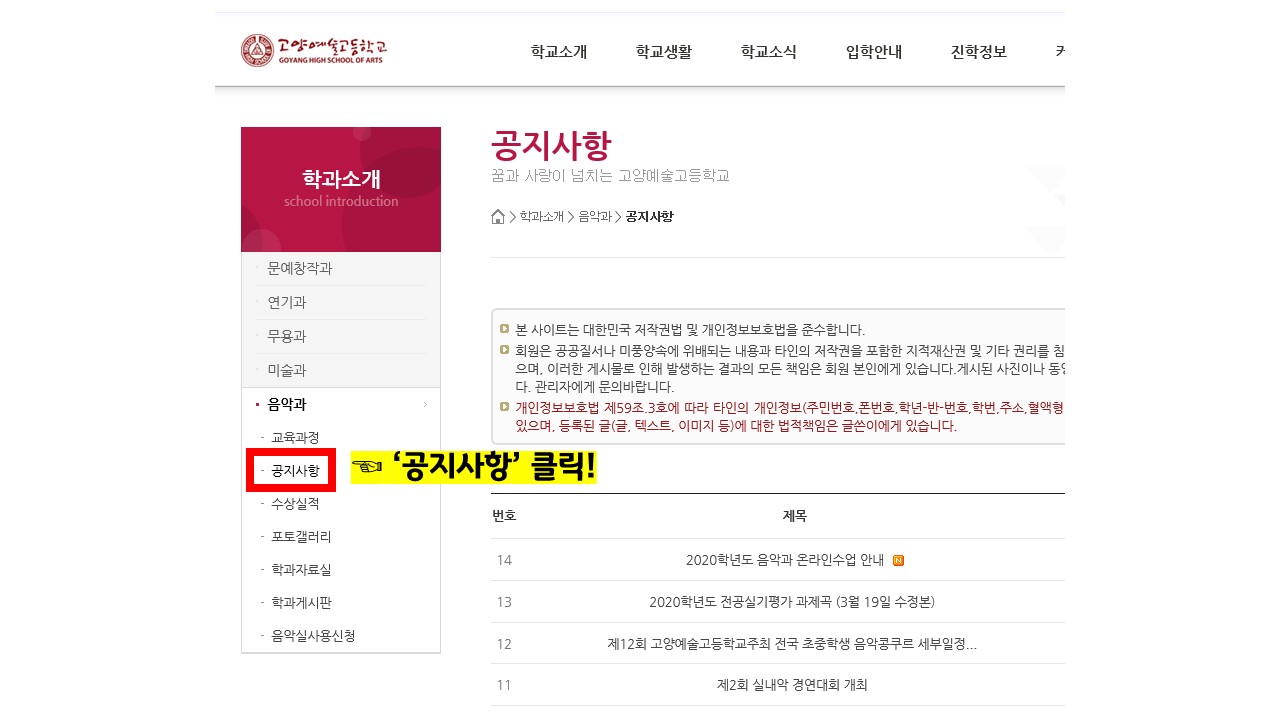This screenshot has height=720, width=1280.
Task: Go to home via breadcrumb house icon
Action: (x=498, y=217)
